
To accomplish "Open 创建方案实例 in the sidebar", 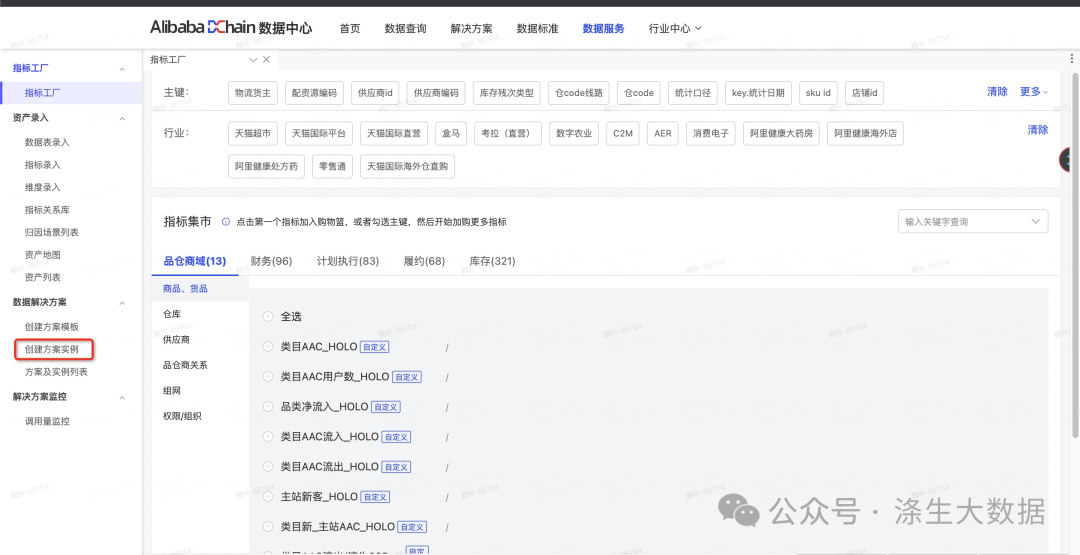I will point(52,350).
